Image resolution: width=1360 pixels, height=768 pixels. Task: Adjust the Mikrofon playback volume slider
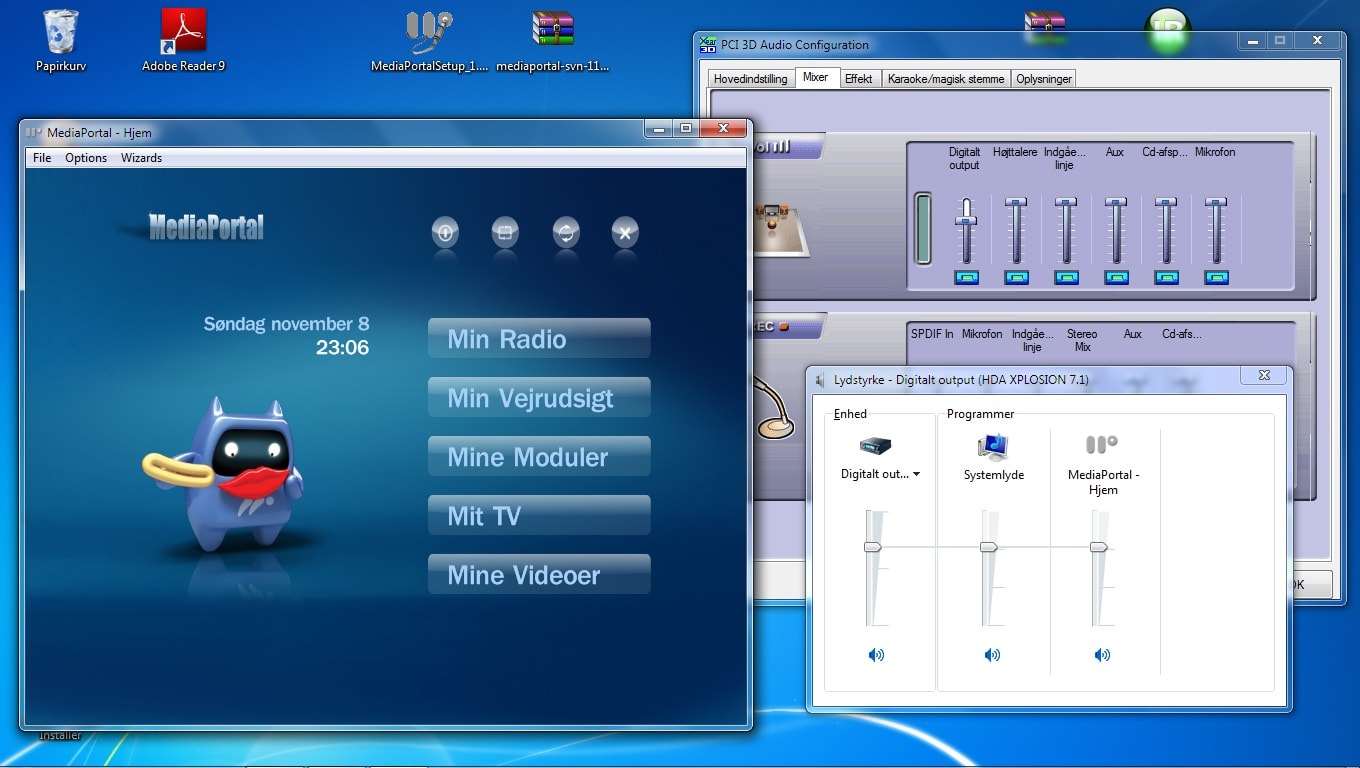pos(1216,204)
